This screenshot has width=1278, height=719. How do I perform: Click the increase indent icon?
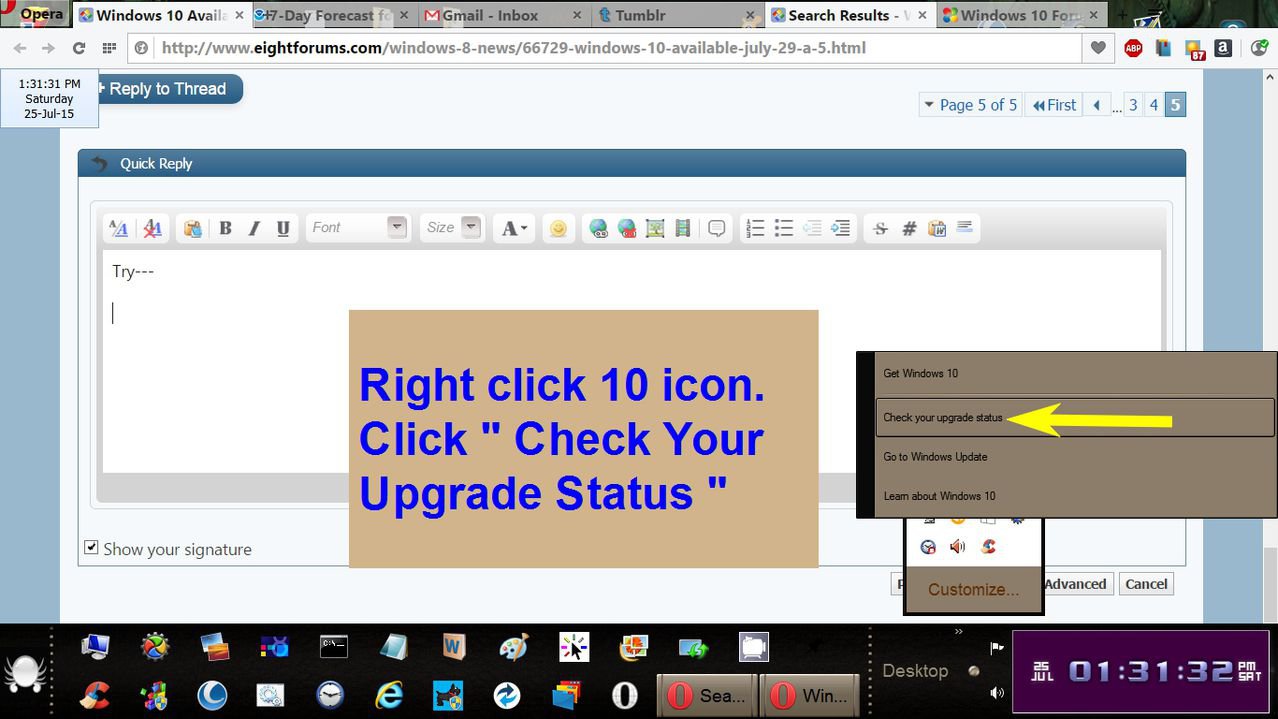click(x=841, y=228)
